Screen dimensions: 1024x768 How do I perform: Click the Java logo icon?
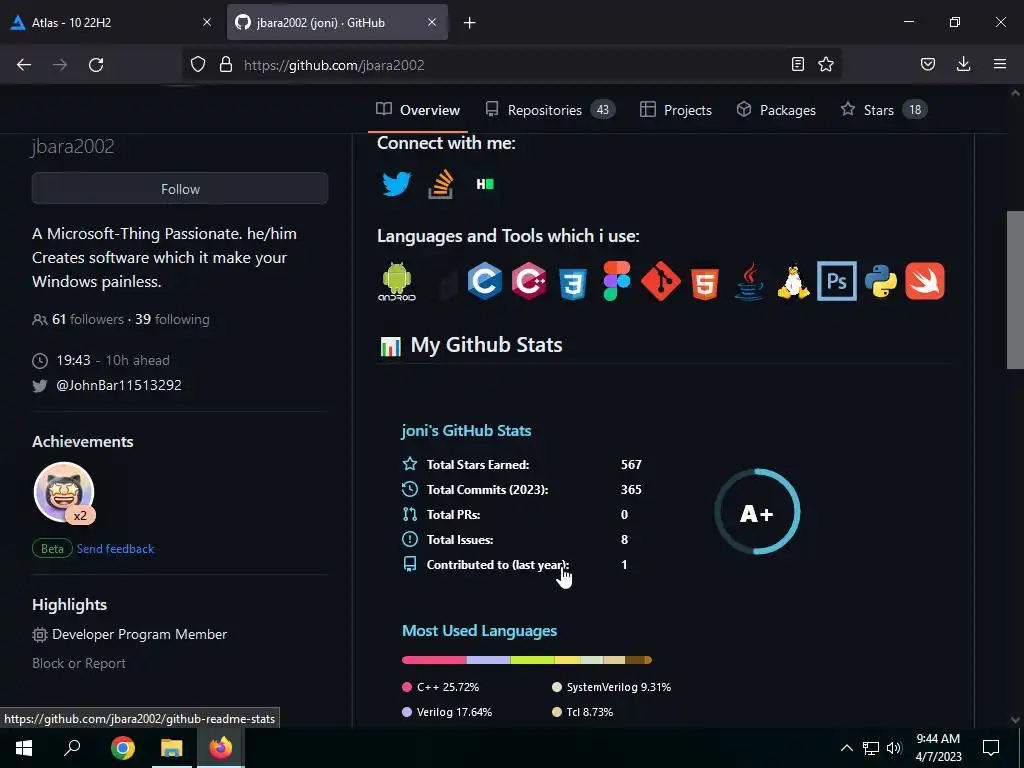click(x=749, y=281)
